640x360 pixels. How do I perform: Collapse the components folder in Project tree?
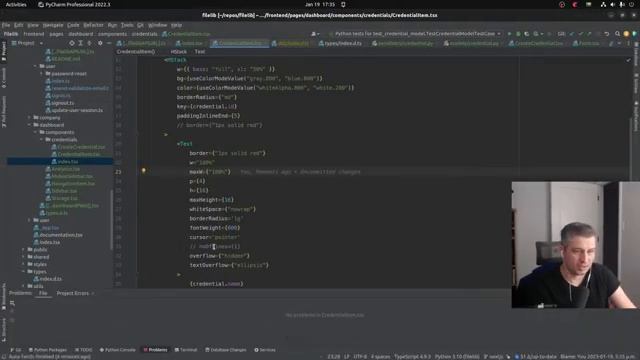click(36, 132)
